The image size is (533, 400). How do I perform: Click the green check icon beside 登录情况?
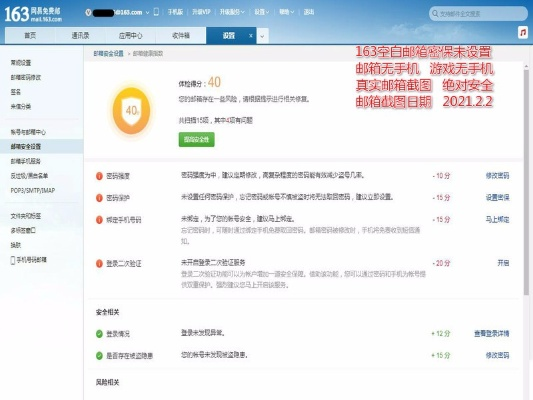(99, 334)
